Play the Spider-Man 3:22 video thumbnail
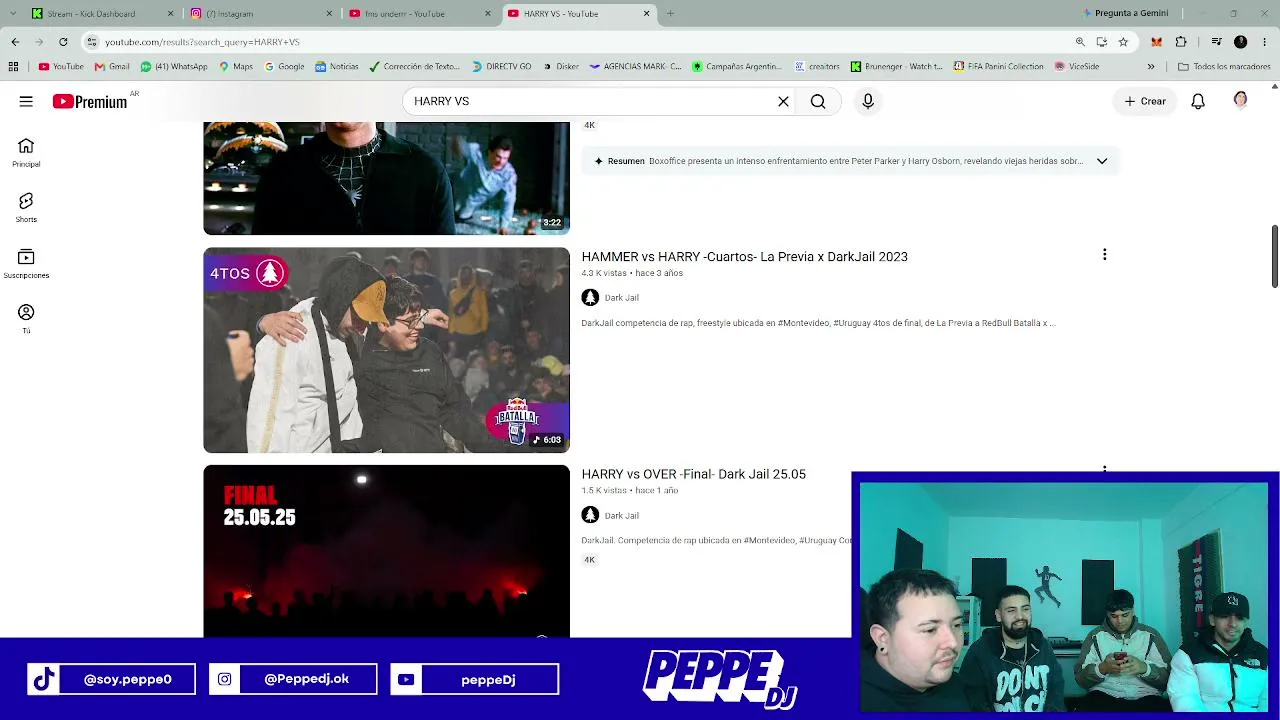Image resolution: width=1280 pixels, height=720 pixels. [386, 178]
